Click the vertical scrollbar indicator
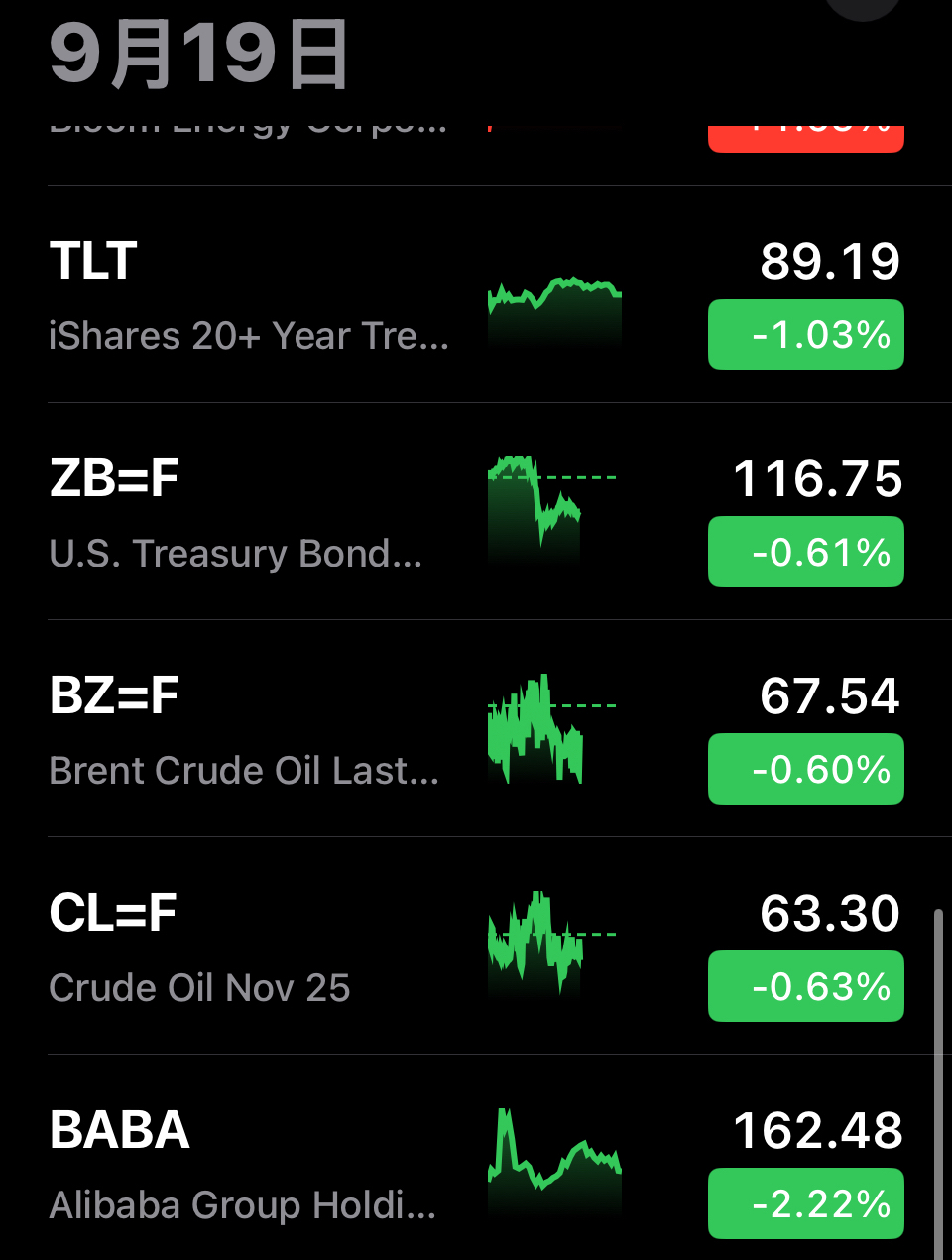This screenshot has width=952, height=1260. click(x=938, y=1083)
